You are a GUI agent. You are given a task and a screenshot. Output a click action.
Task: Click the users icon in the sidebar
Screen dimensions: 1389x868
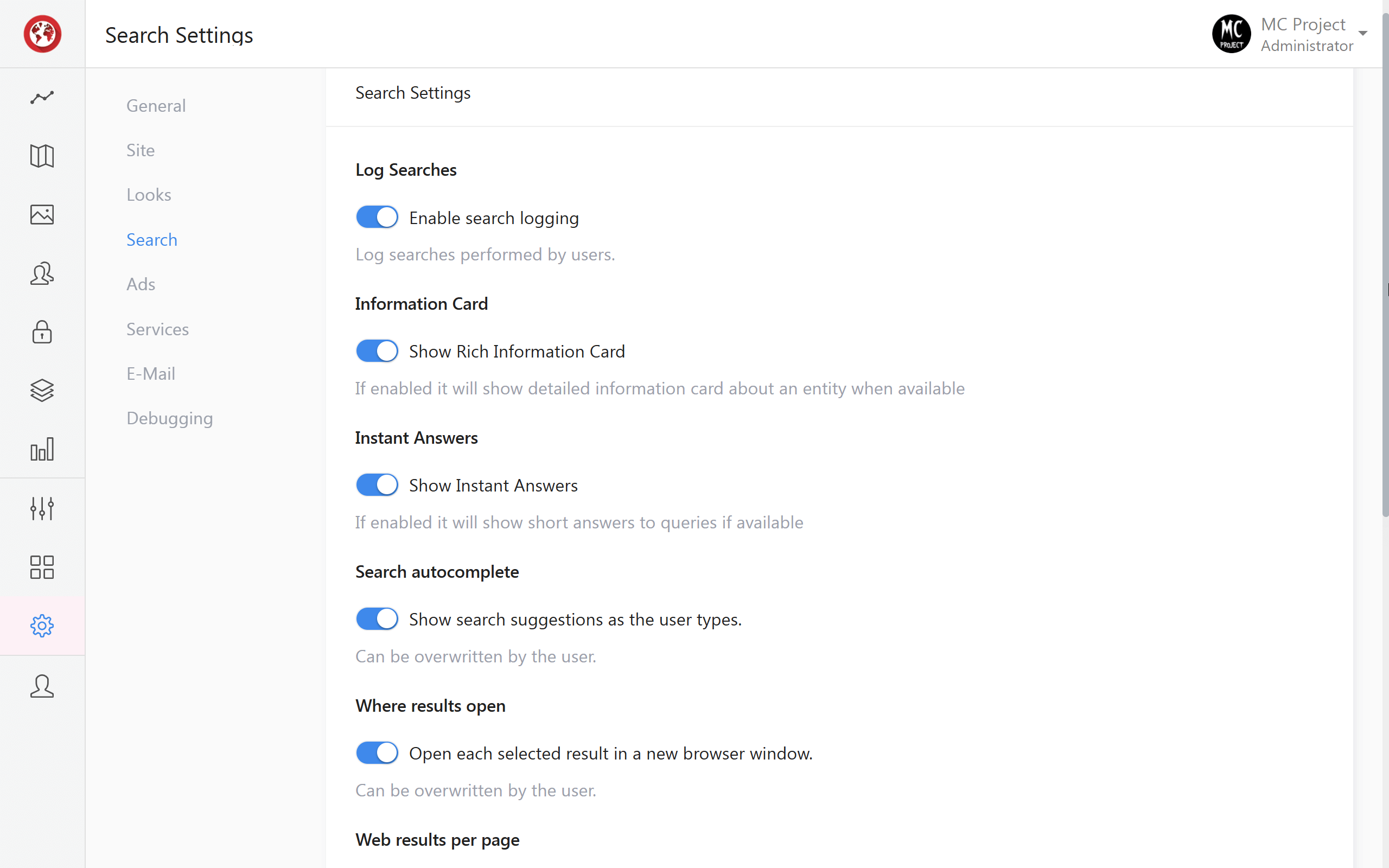(x=42, y=274)
